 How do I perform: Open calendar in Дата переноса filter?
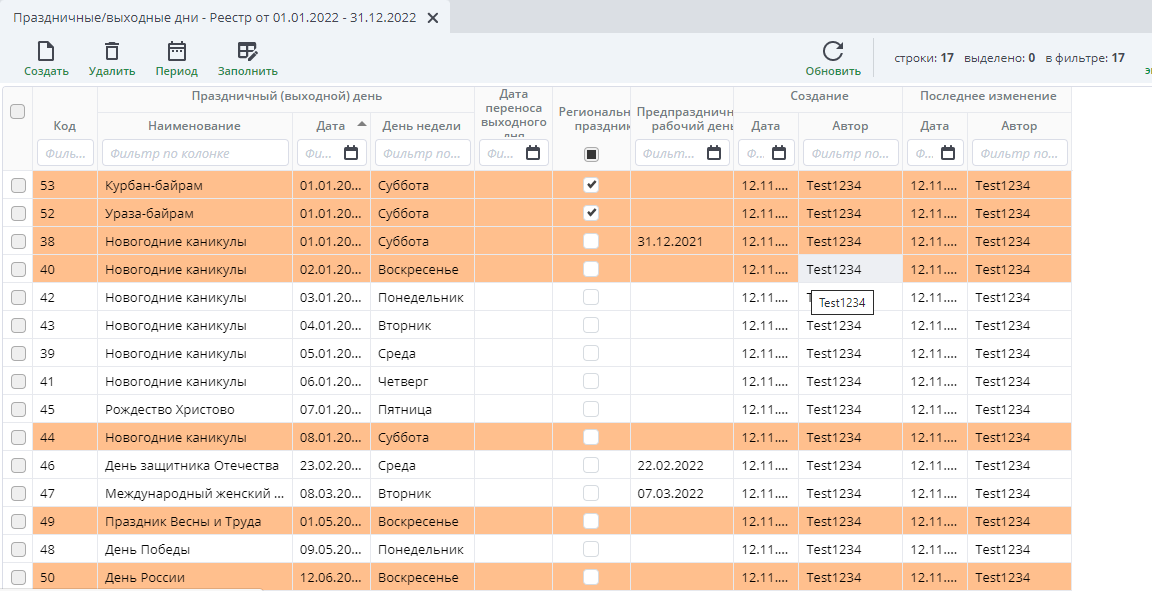[533, 153]
